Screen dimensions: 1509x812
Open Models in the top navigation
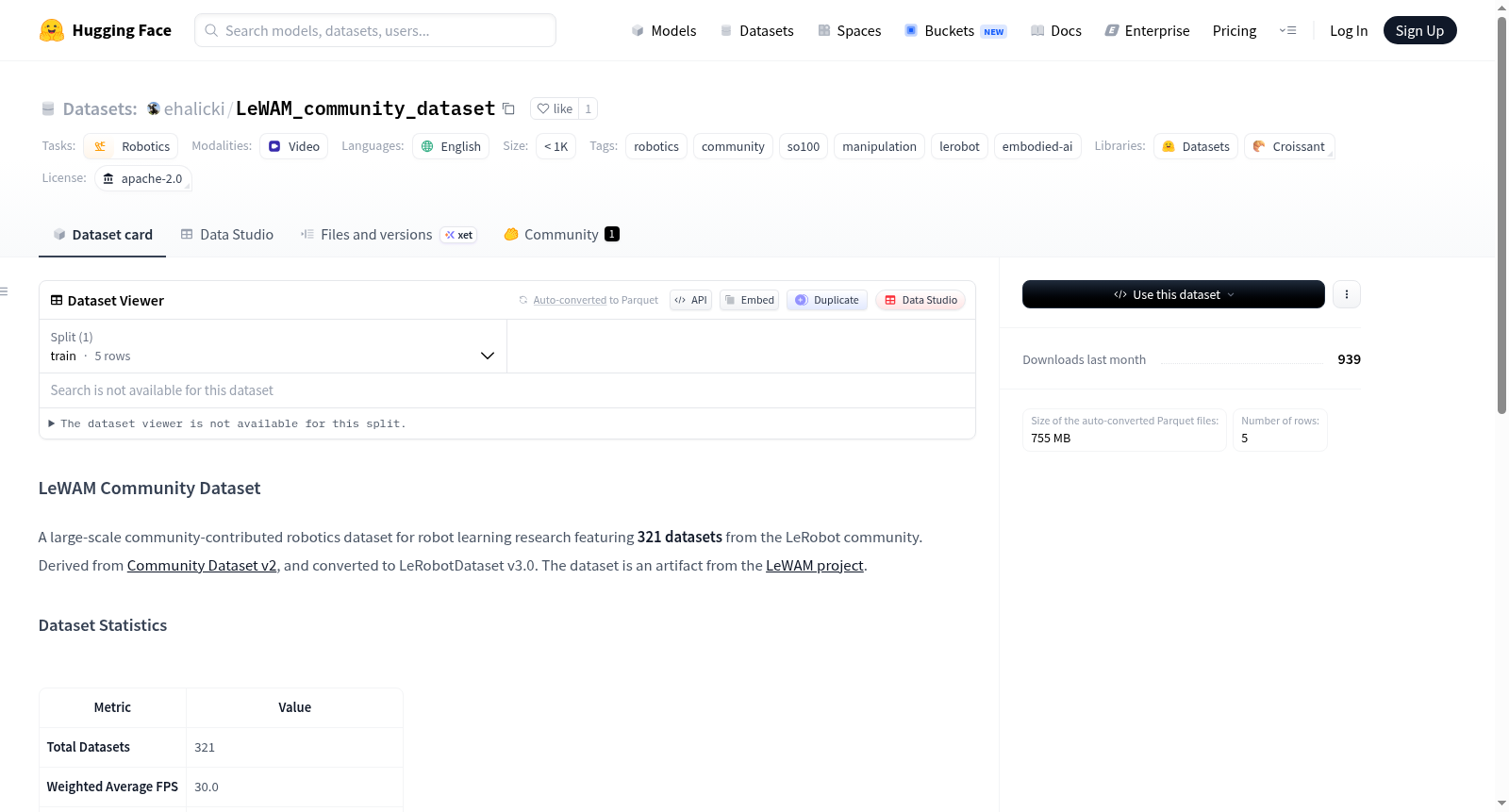pos(664,30)
